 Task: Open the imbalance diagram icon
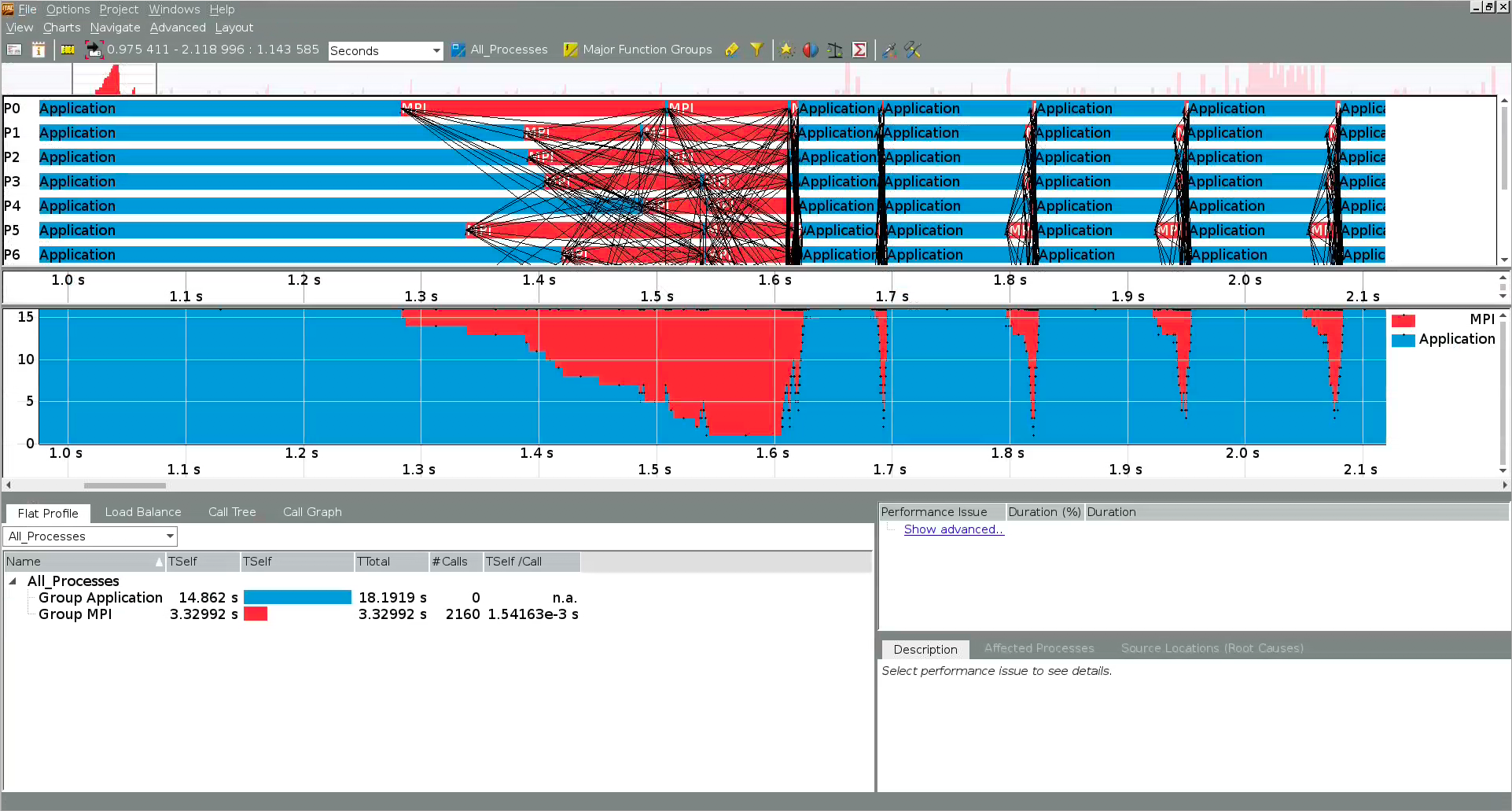pyautogui.click(x=810, y=50)
